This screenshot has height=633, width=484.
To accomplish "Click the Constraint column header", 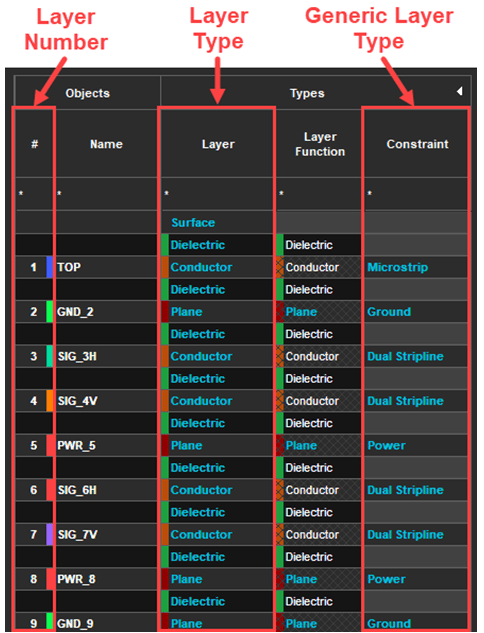I will (x=417, y=144).
